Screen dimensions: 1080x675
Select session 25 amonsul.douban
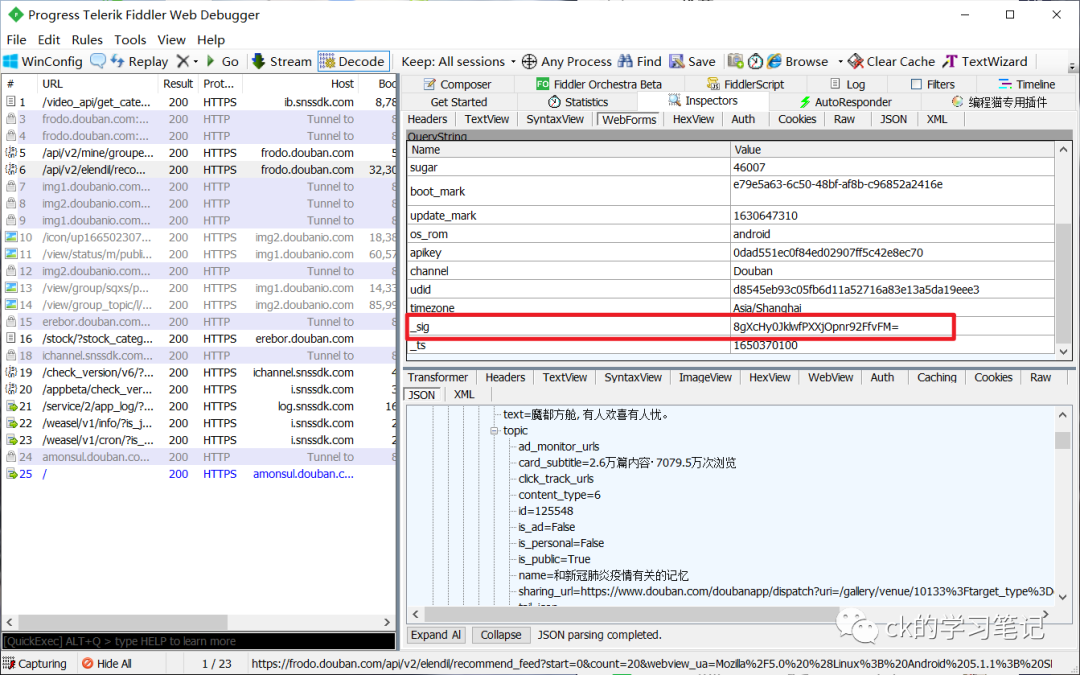(199, 473)
